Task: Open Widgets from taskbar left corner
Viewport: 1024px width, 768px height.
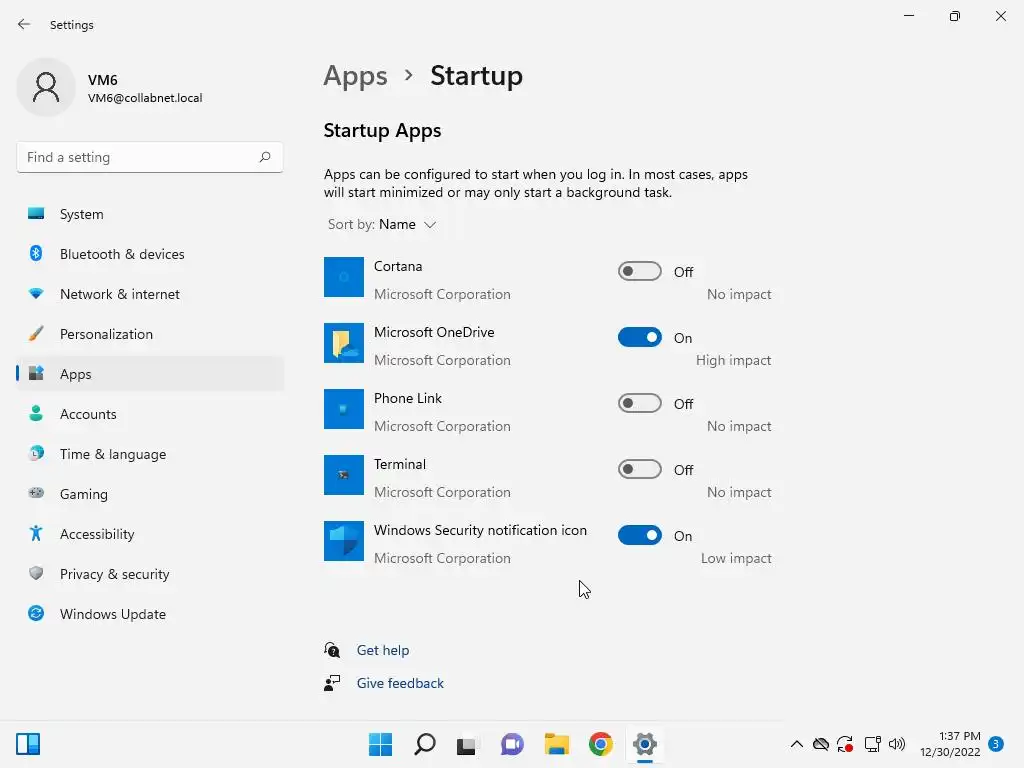Action: point(28,744)
